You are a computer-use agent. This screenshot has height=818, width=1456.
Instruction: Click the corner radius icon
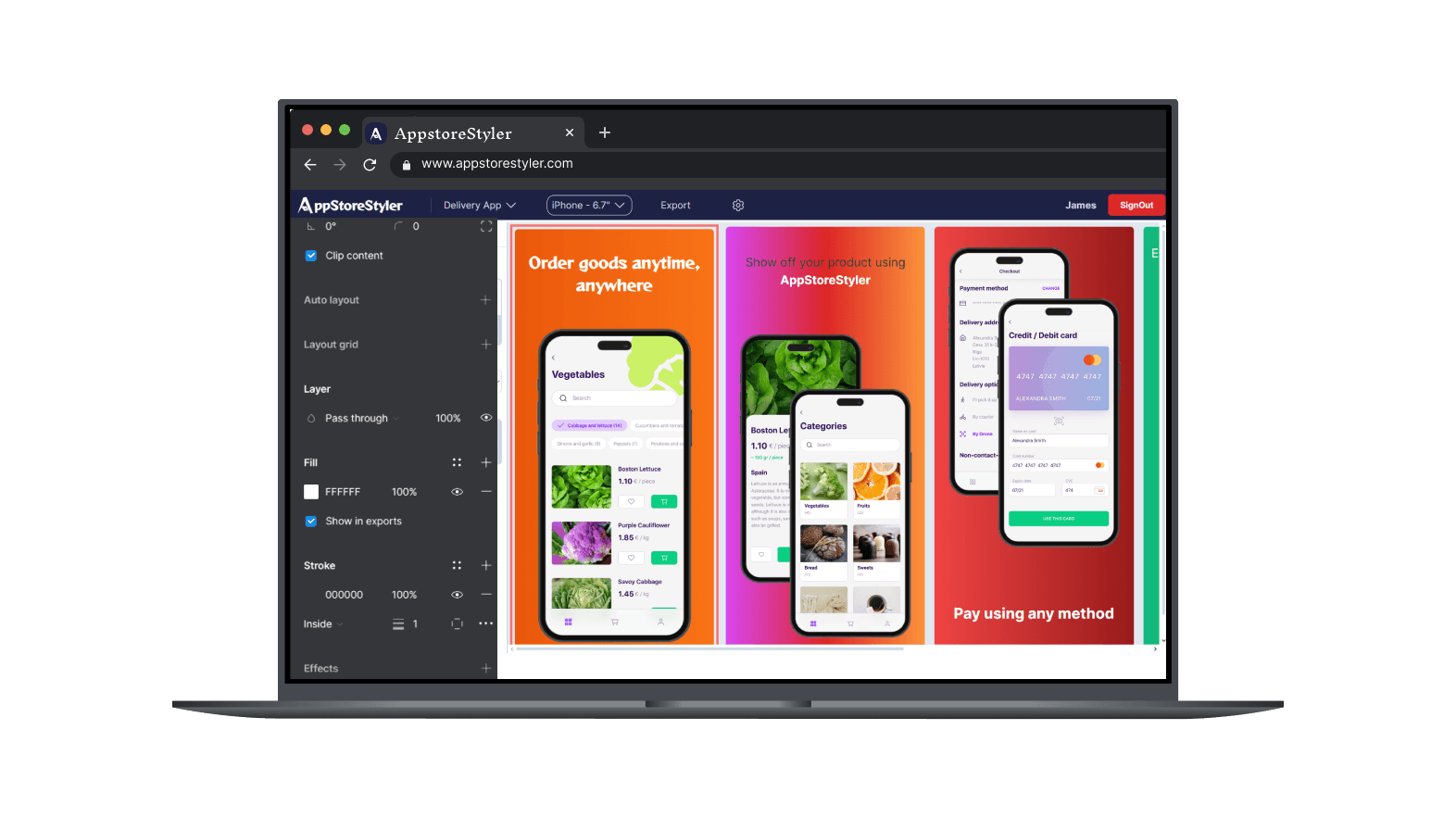coord(398,226)
